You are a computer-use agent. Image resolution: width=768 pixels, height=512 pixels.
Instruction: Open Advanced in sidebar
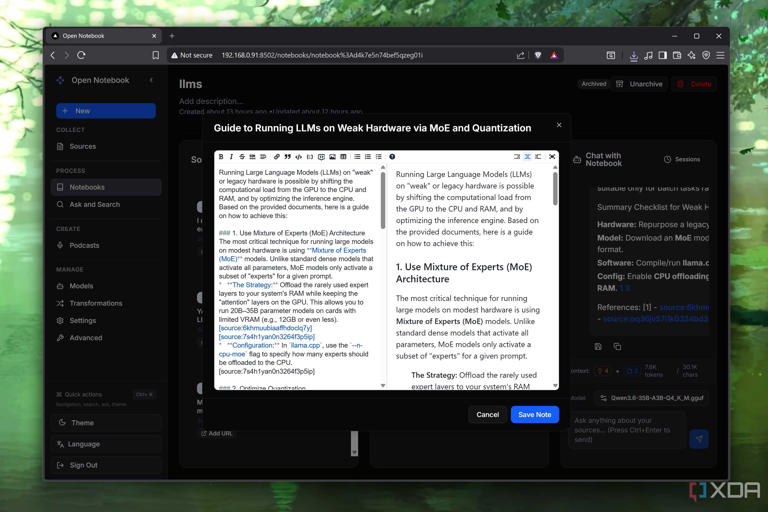point(106,338)
